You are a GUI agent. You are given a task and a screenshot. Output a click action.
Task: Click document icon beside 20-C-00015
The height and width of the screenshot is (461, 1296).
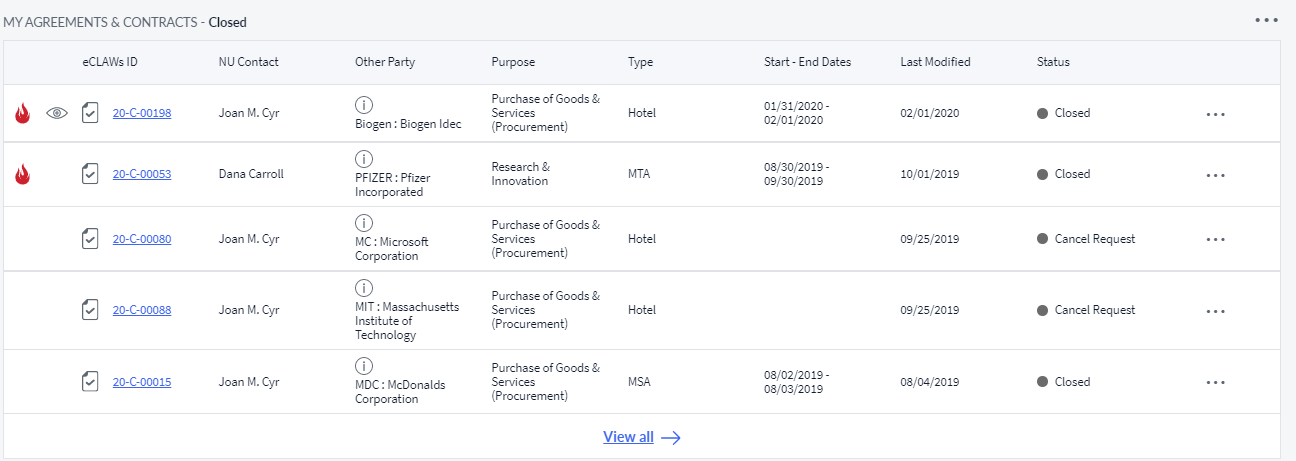[90, 381]
